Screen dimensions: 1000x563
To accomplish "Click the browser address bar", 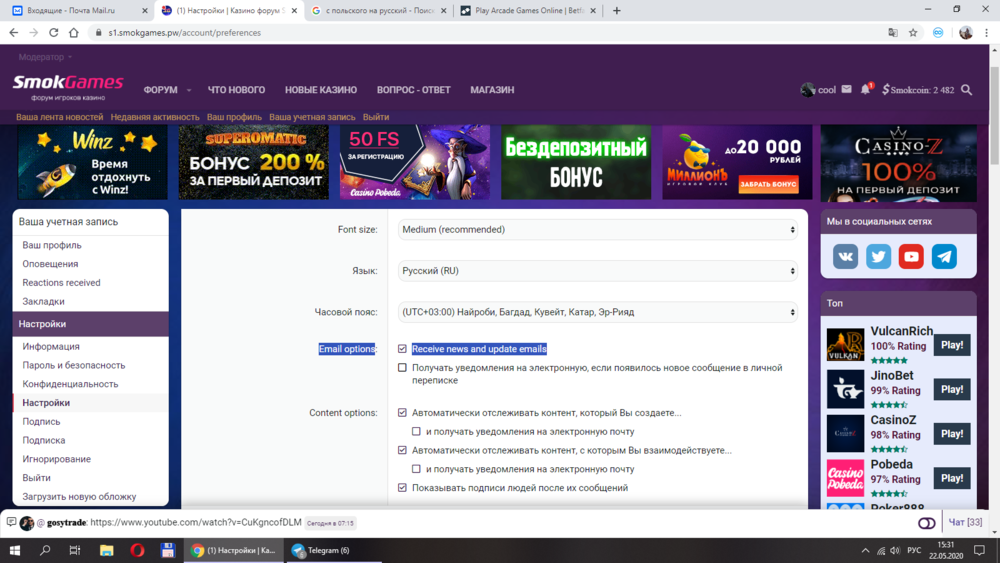I will [x=485, y=33].
